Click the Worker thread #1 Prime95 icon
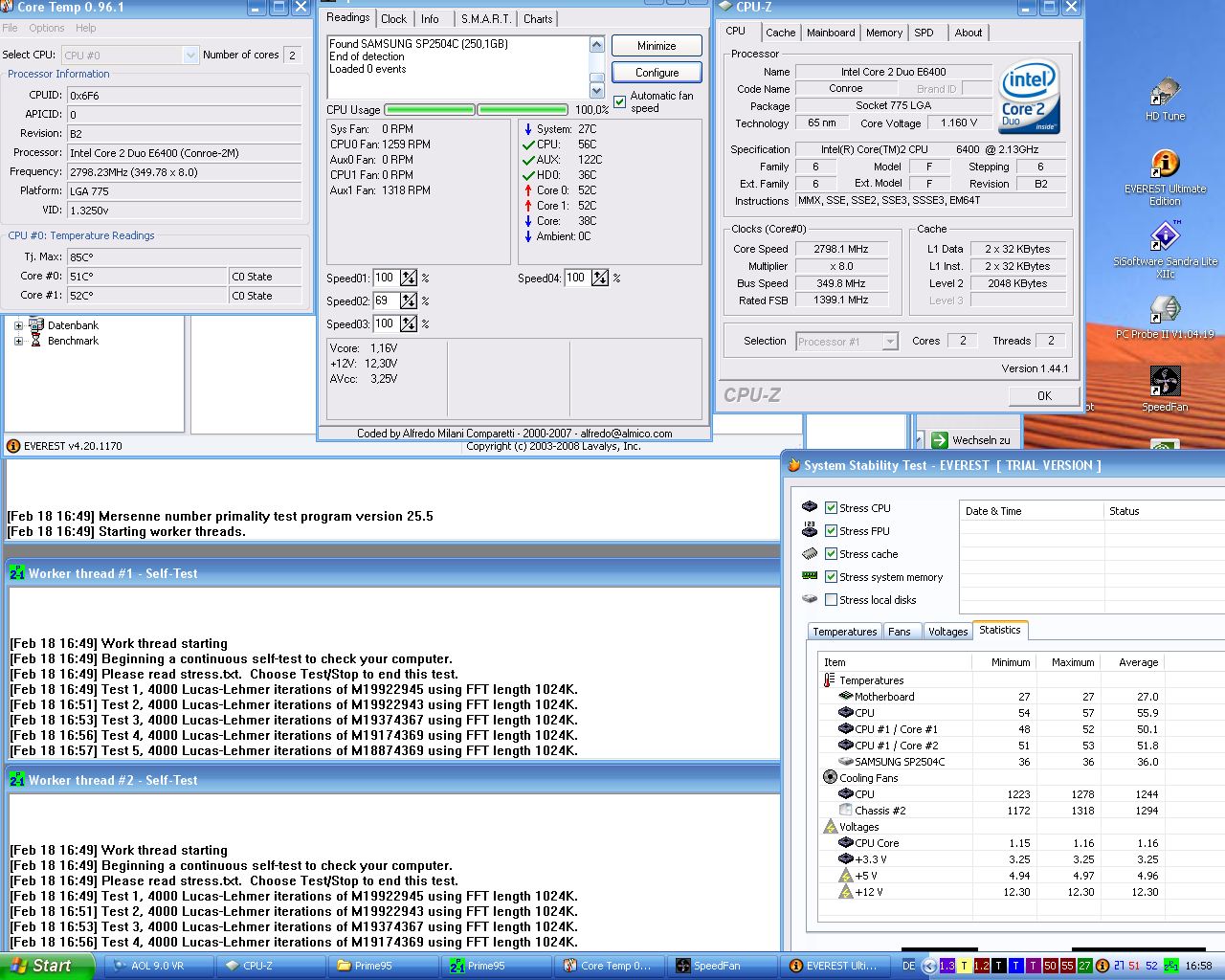This screenshot has height=980, width=1225. pyautogui.click(x=17, y=573)
